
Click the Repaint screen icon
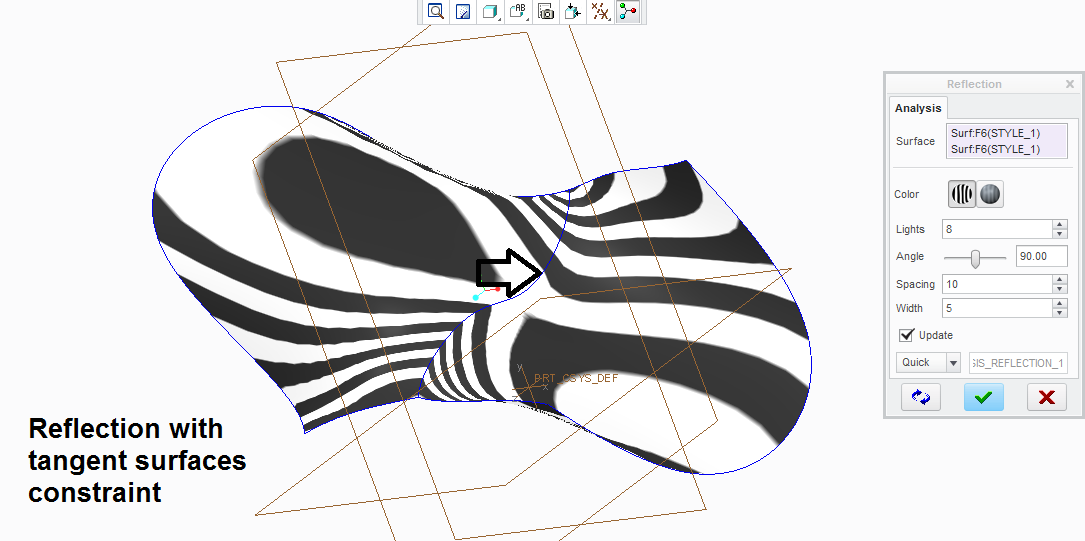(x=464, y=11)
